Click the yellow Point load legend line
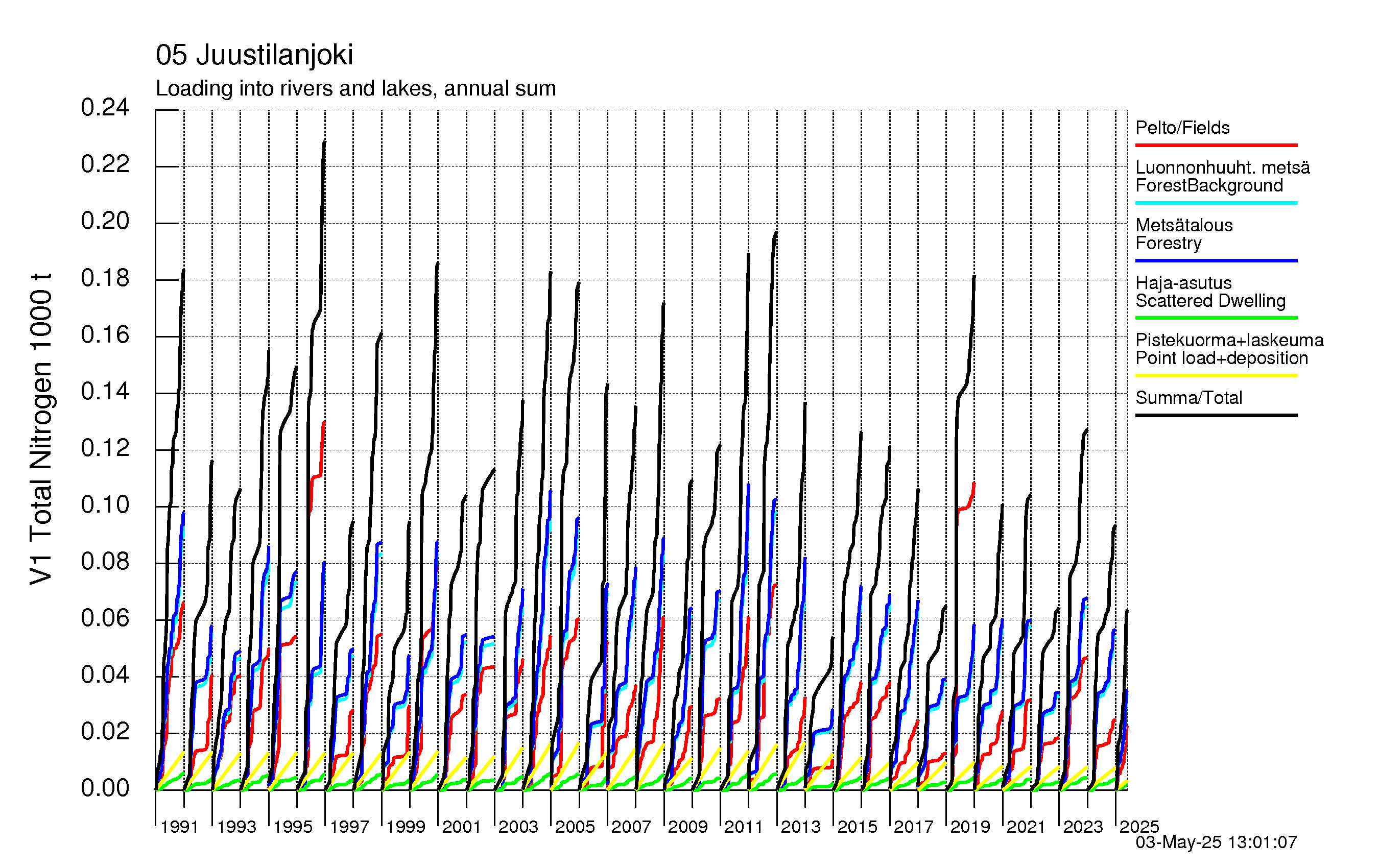This screenshot has width=1379, height=868. pyautogui.click(x=1217, y=376)
